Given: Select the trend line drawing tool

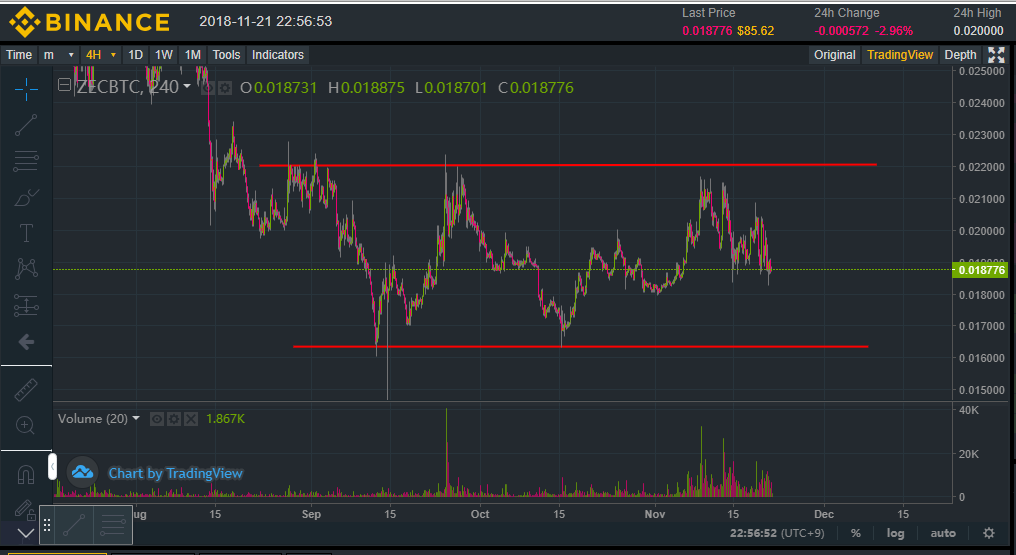Looking at the screenshot, I should pyautogui.click(x=26, y=124).
